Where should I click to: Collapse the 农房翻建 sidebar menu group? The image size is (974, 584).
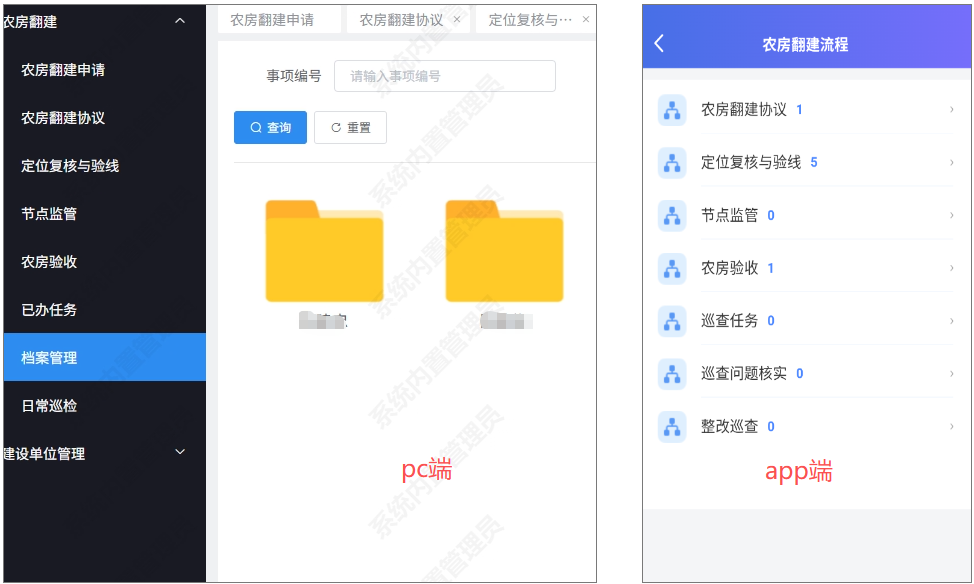pyautogui.click(x=180, y=21)
